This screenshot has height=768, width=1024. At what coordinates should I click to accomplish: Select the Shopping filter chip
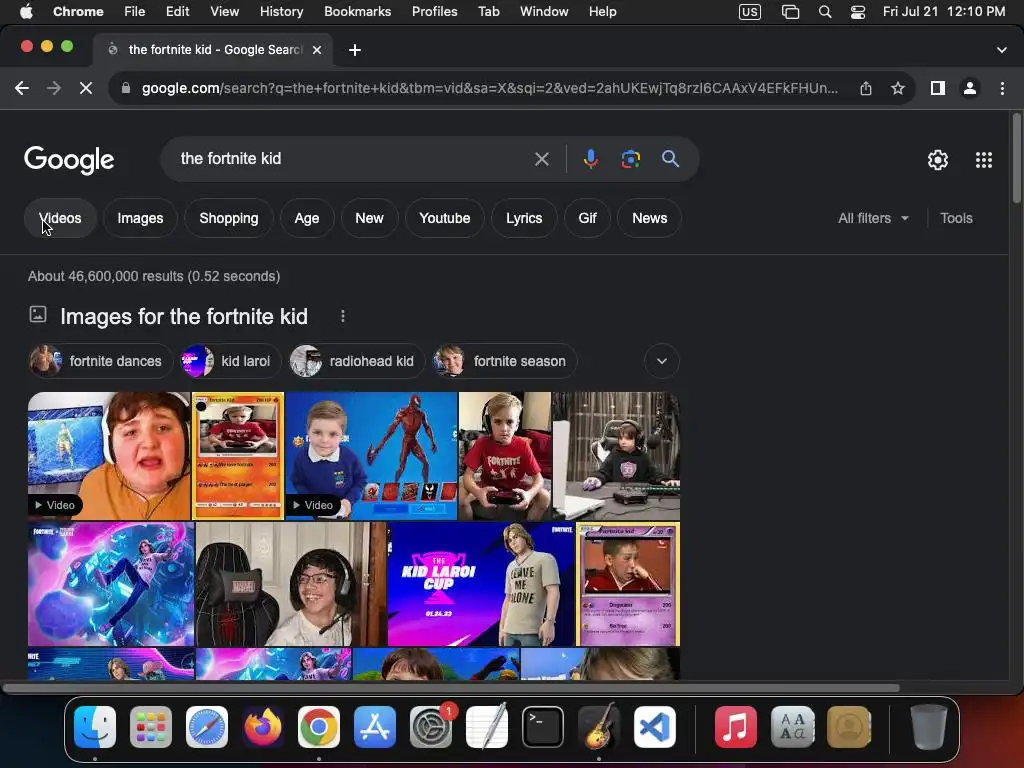tap(229, 218)
